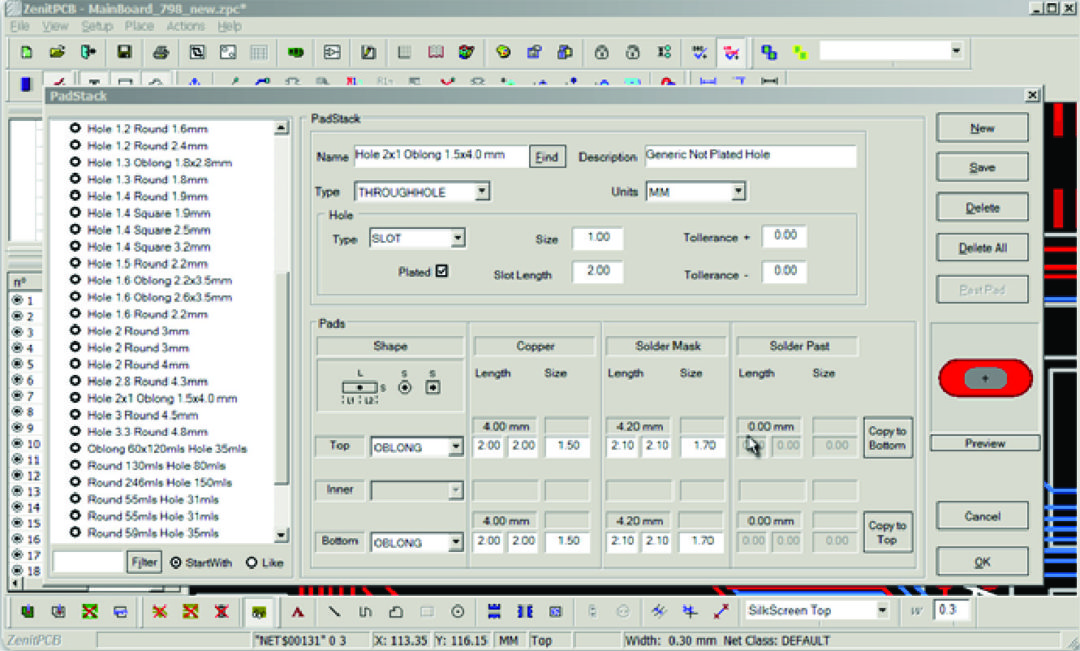Click the red oblong pad preview

pos(984,379)
